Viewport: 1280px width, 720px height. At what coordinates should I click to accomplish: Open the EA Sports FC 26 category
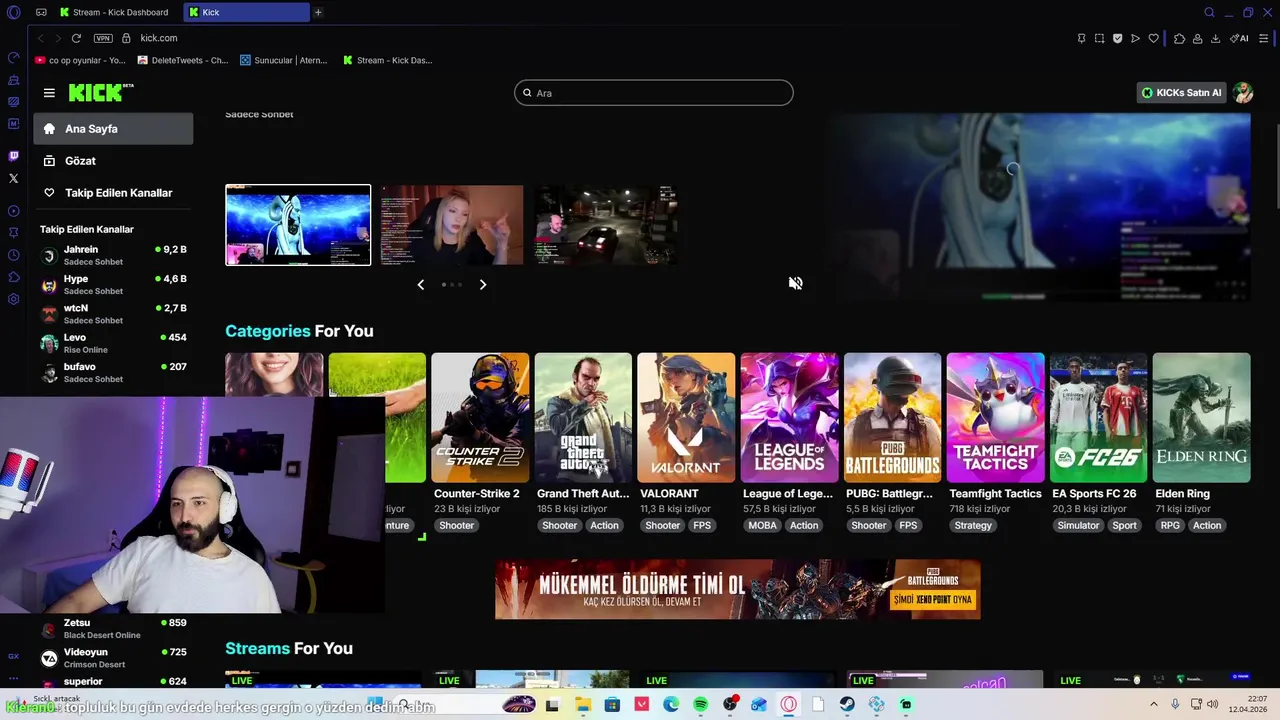tap(1098, 418)
